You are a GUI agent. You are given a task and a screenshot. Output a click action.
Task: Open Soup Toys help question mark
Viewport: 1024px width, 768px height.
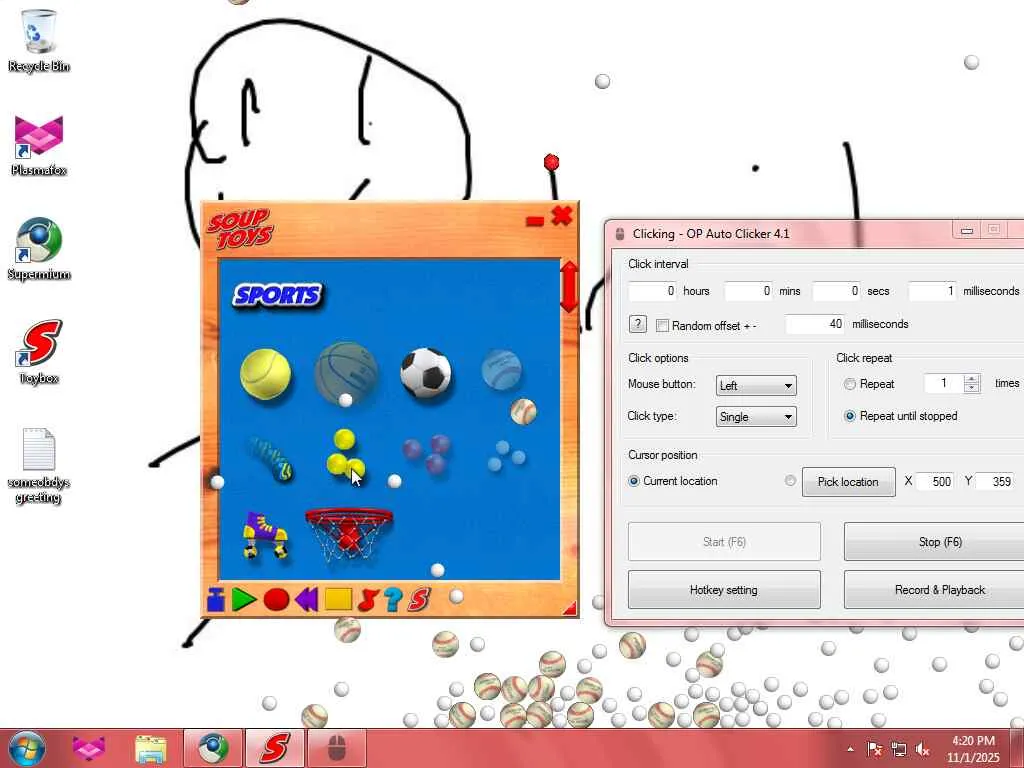tap(393, 599)
